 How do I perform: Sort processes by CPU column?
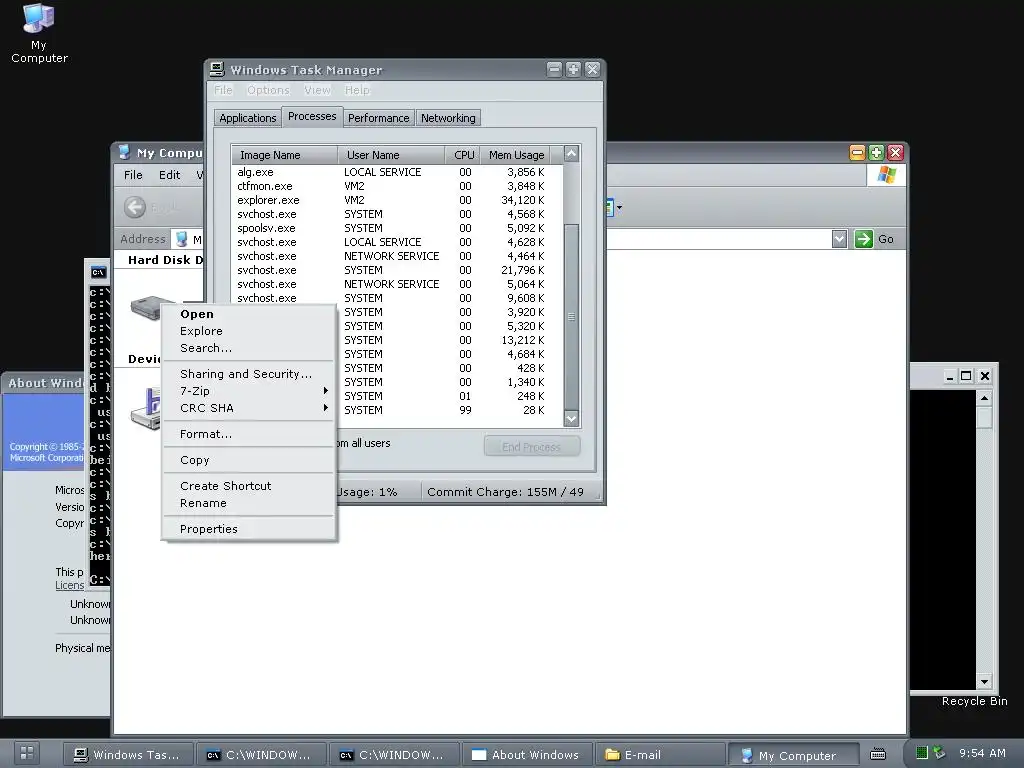pyautogui.click(x=464, y=155)
